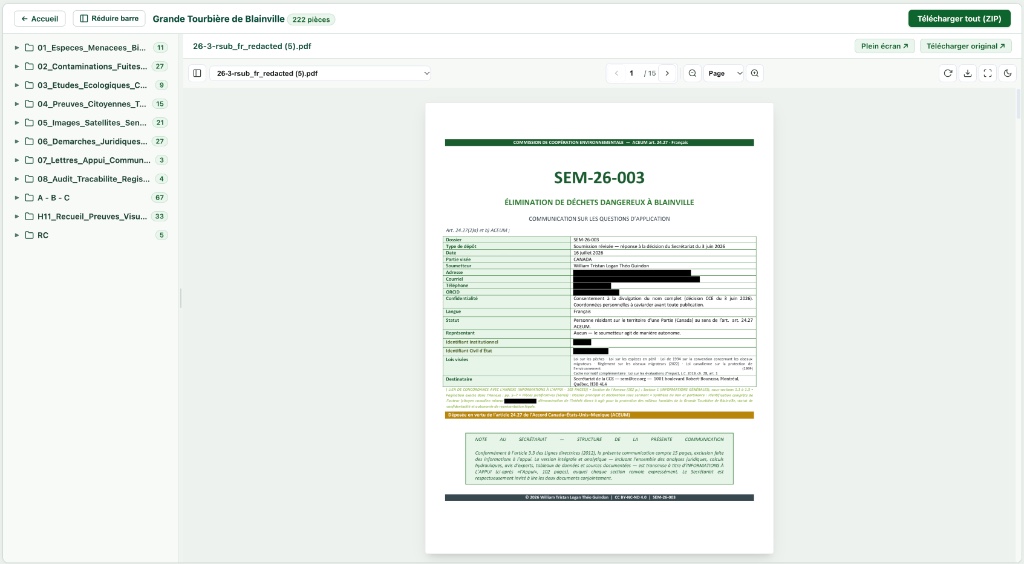Screen dimensions: 1024x564
Task: Click the Grande Tourbière de Blainville title
Action: (218, 19)
